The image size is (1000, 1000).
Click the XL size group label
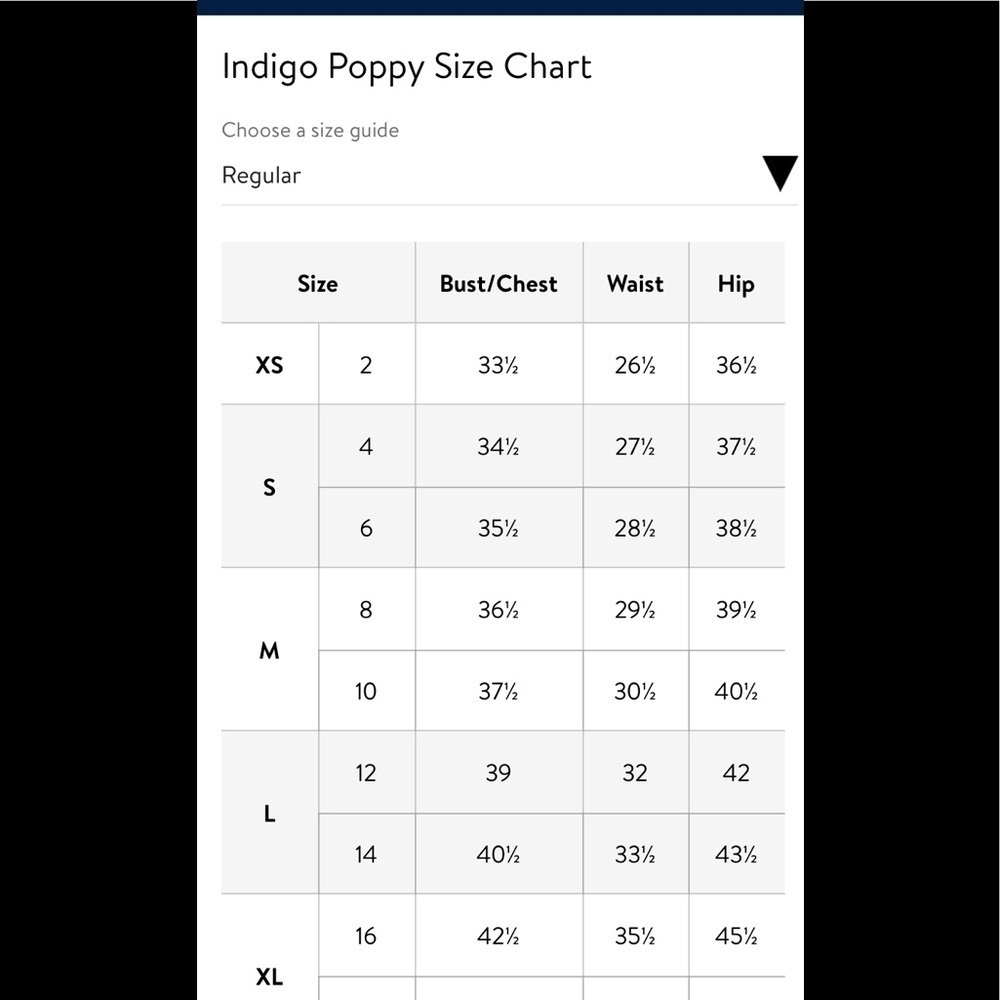(x=269, y=976)
